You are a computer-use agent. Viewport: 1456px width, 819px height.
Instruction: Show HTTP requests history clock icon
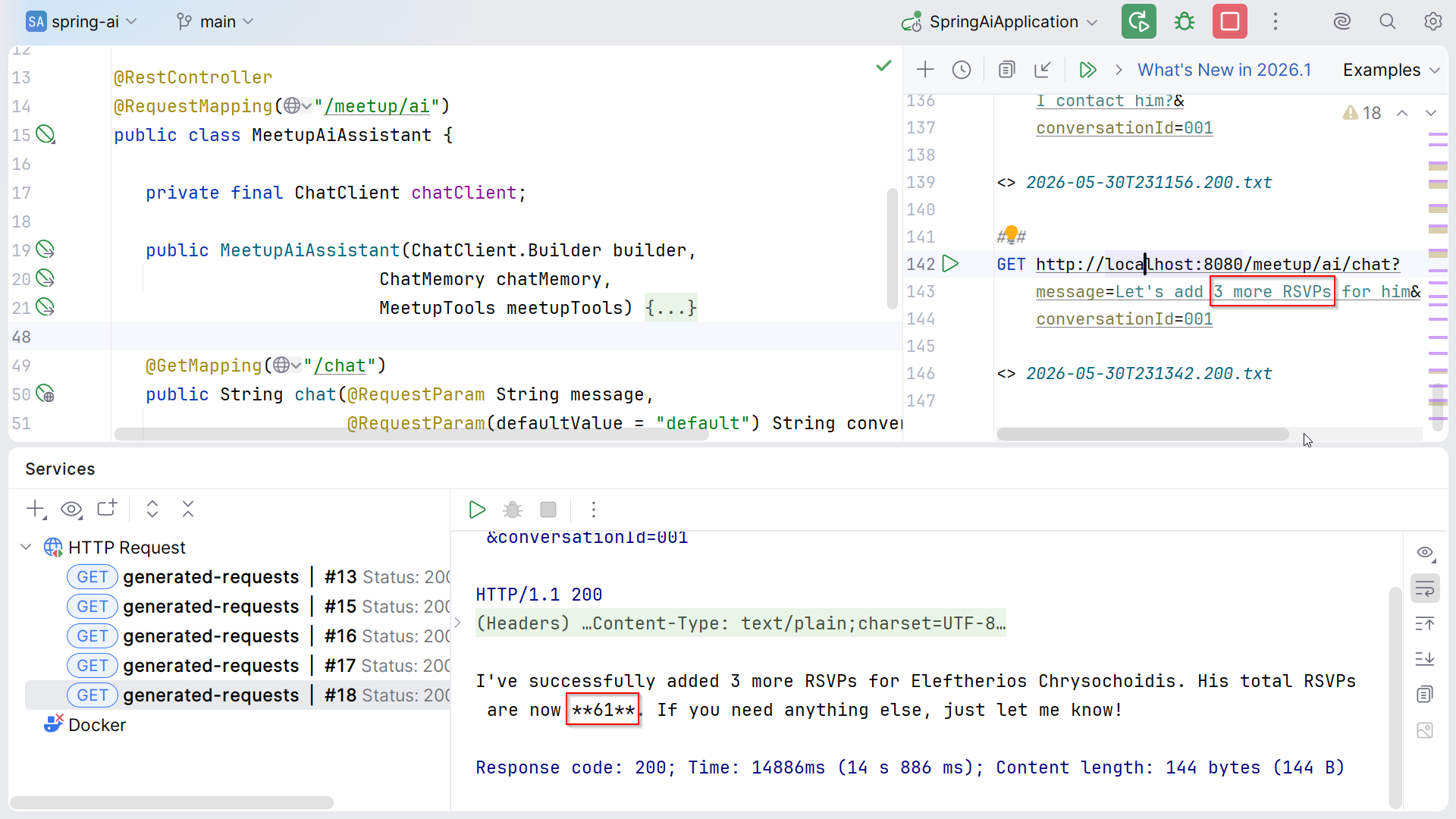click(961, 70)
